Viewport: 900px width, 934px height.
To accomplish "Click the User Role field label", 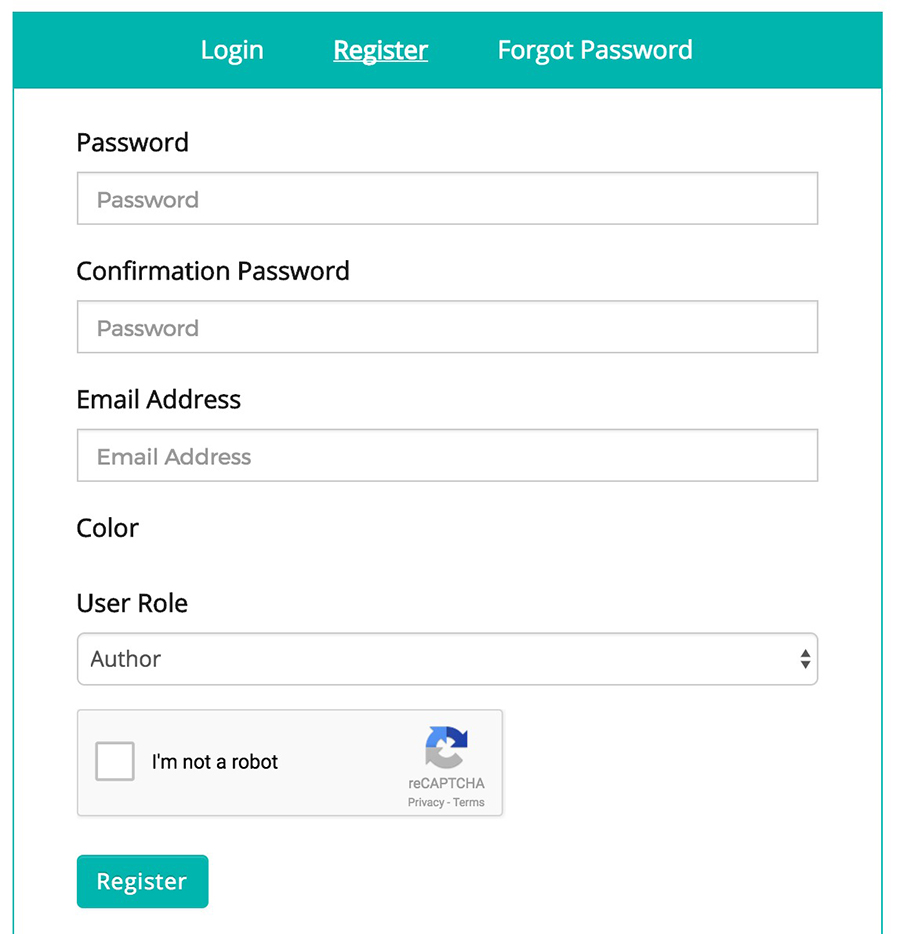I will (x=132, y=603).
